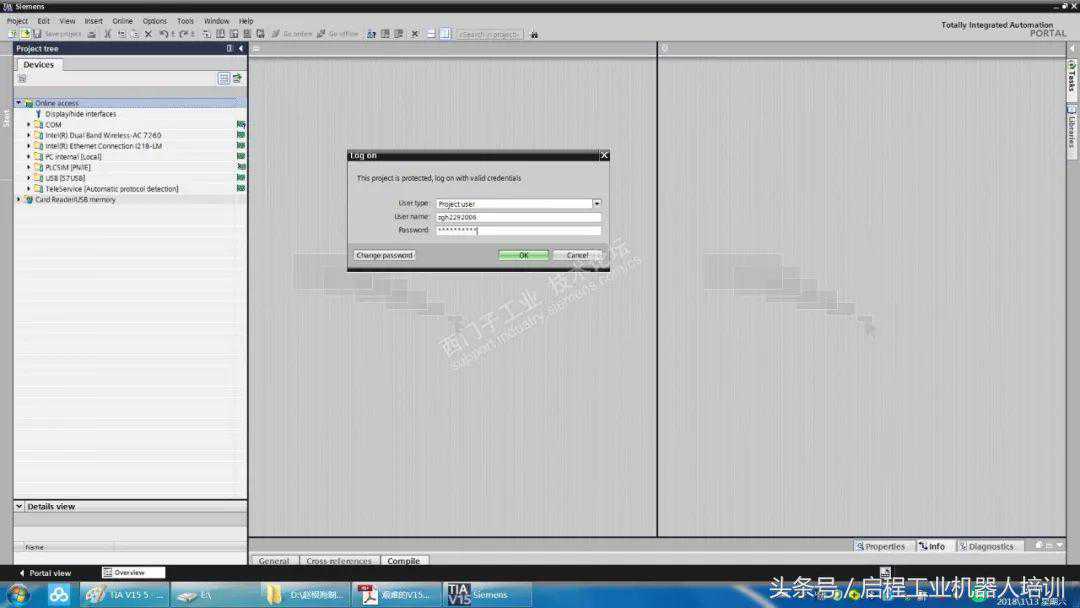Screen dimensions: 1080x608
Task: Click the Change password button
Action: coord(384,255)
